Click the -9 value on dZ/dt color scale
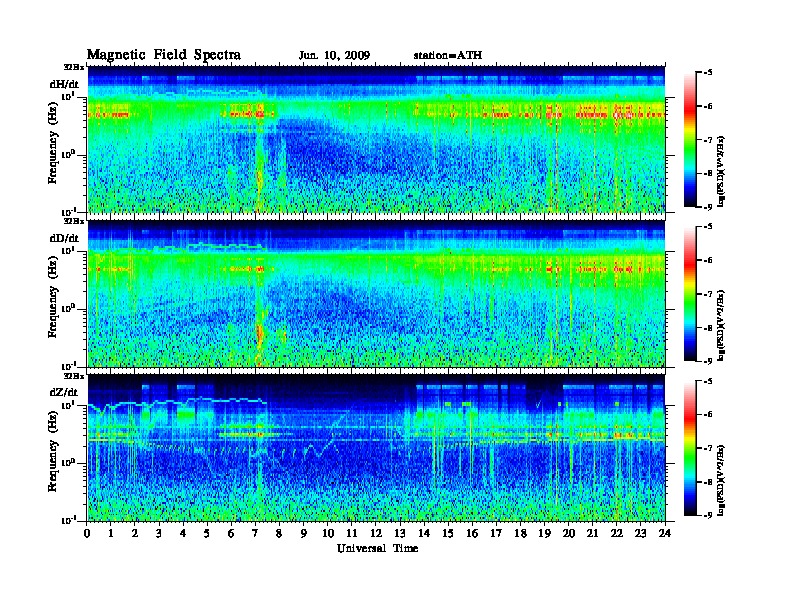This screenshot has width=792, height=612. [x=708, y=515]
